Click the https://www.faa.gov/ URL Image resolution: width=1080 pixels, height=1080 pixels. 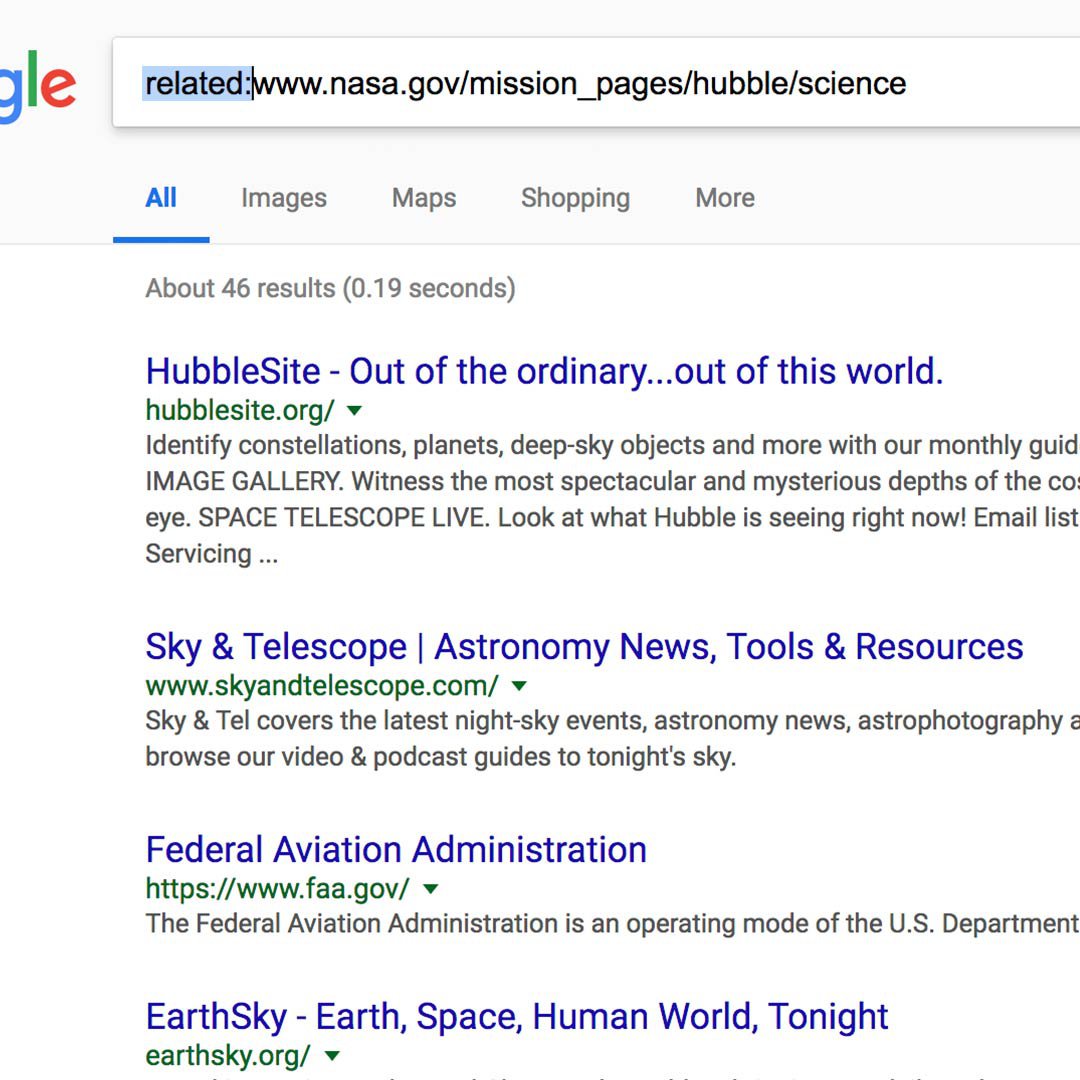pyautogui.click(x=277, y=889)
